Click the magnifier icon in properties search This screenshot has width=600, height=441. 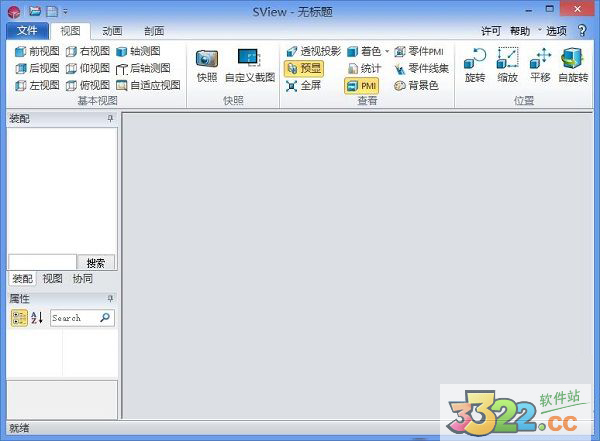pyautogui.click(x=105, y=318)
